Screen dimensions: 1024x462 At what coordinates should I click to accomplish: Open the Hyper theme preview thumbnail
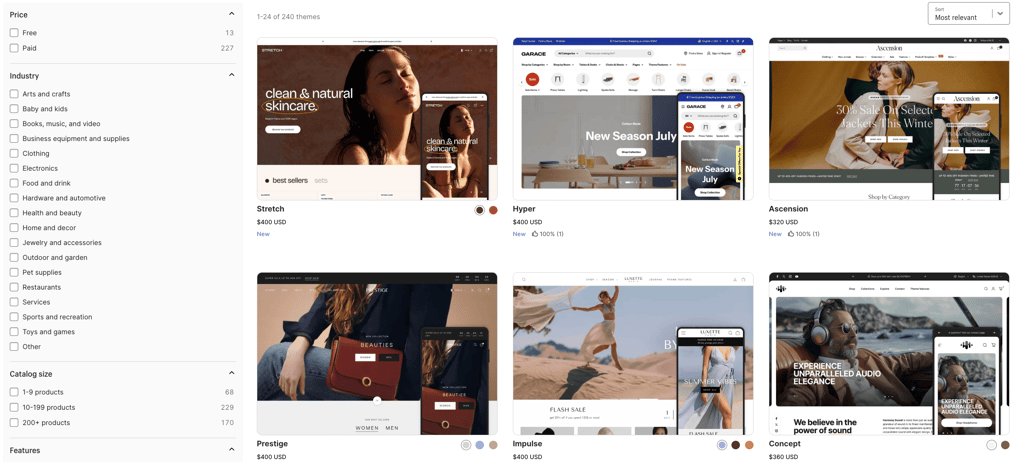pos(633,119)
